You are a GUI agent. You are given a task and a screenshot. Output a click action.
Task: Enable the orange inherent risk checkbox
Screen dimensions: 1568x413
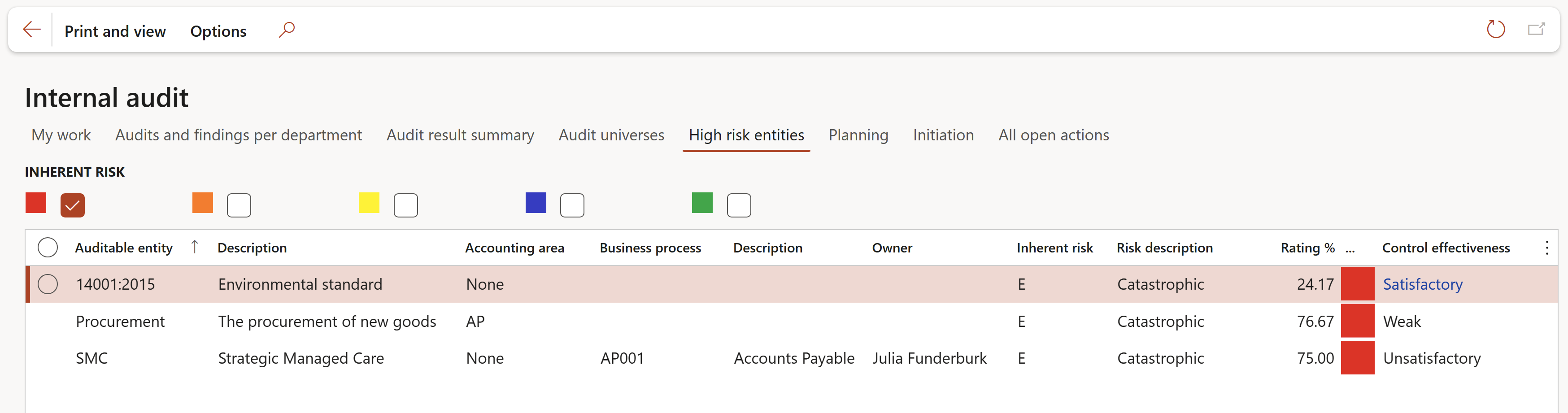(x=239, y=205)
